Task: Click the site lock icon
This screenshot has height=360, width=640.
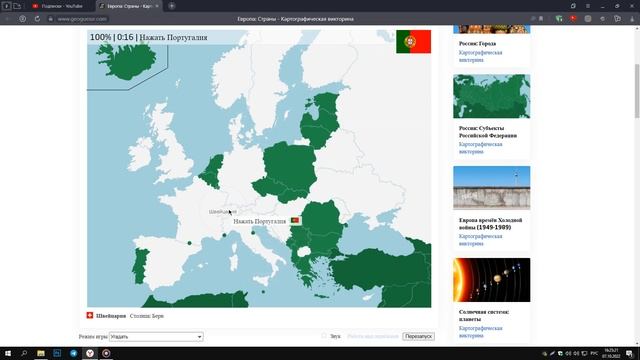Action: coord(51,19)
